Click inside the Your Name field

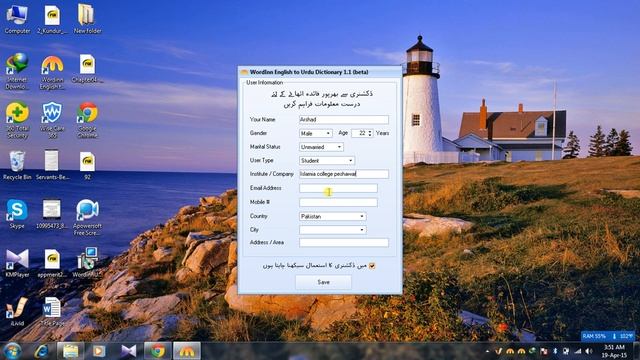coord(344,120)
